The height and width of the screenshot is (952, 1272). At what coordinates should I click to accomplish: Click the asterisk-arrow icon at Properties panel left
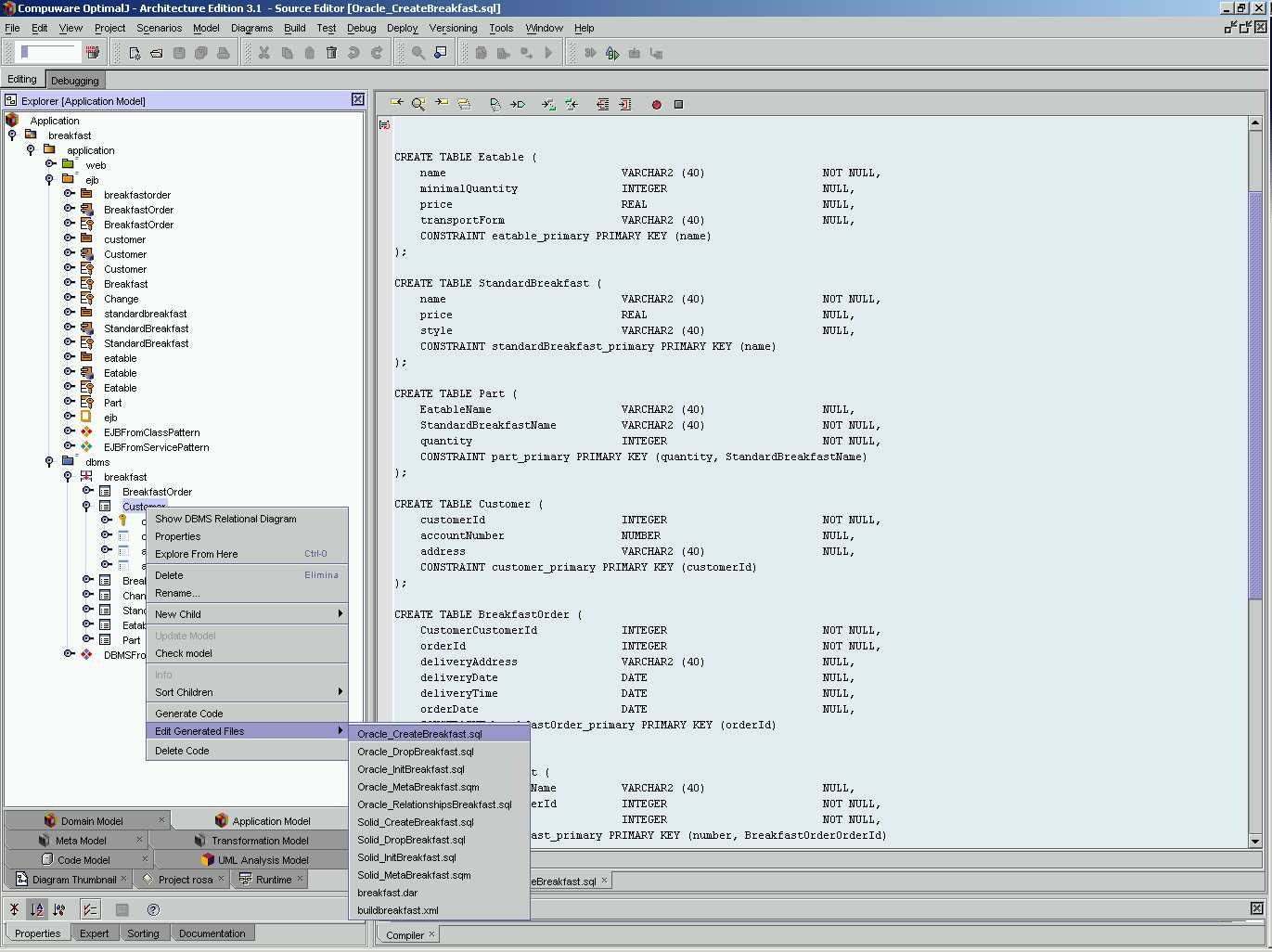[14, 909]
